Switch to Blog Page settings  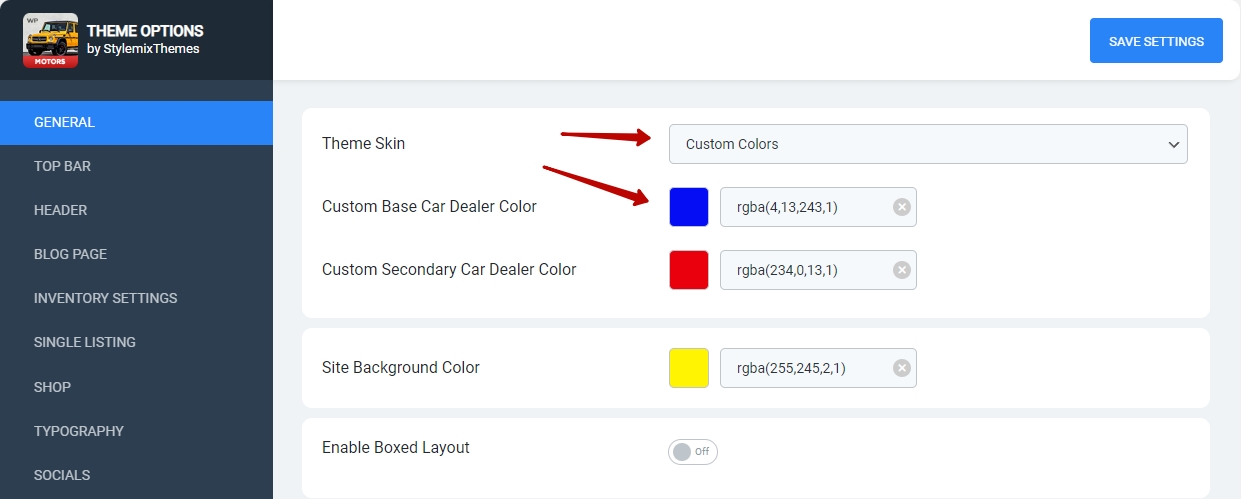pyautogui.click(x=70, y=254)
